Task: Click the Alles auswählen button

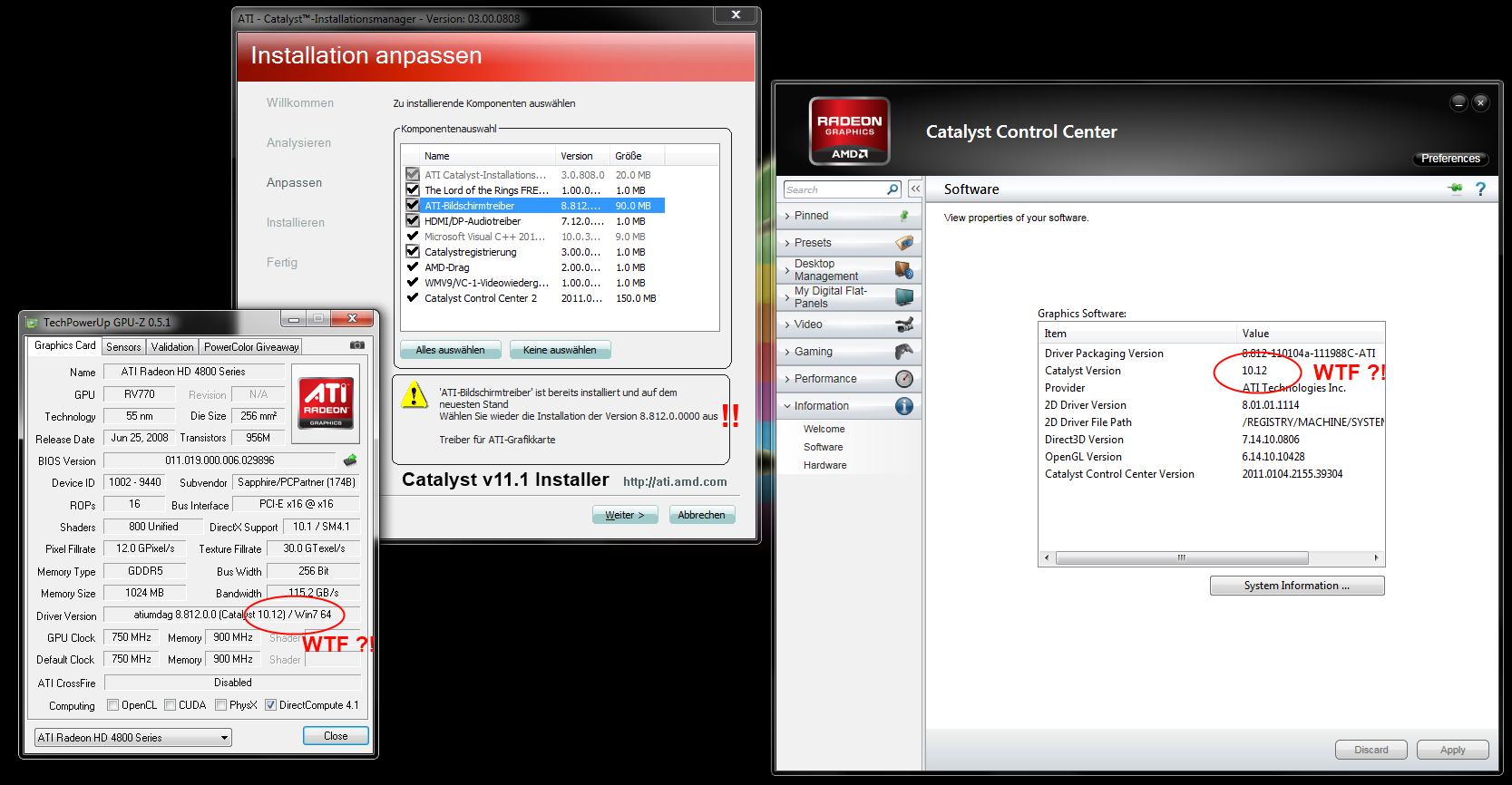Action: click(x=450, y=350)
